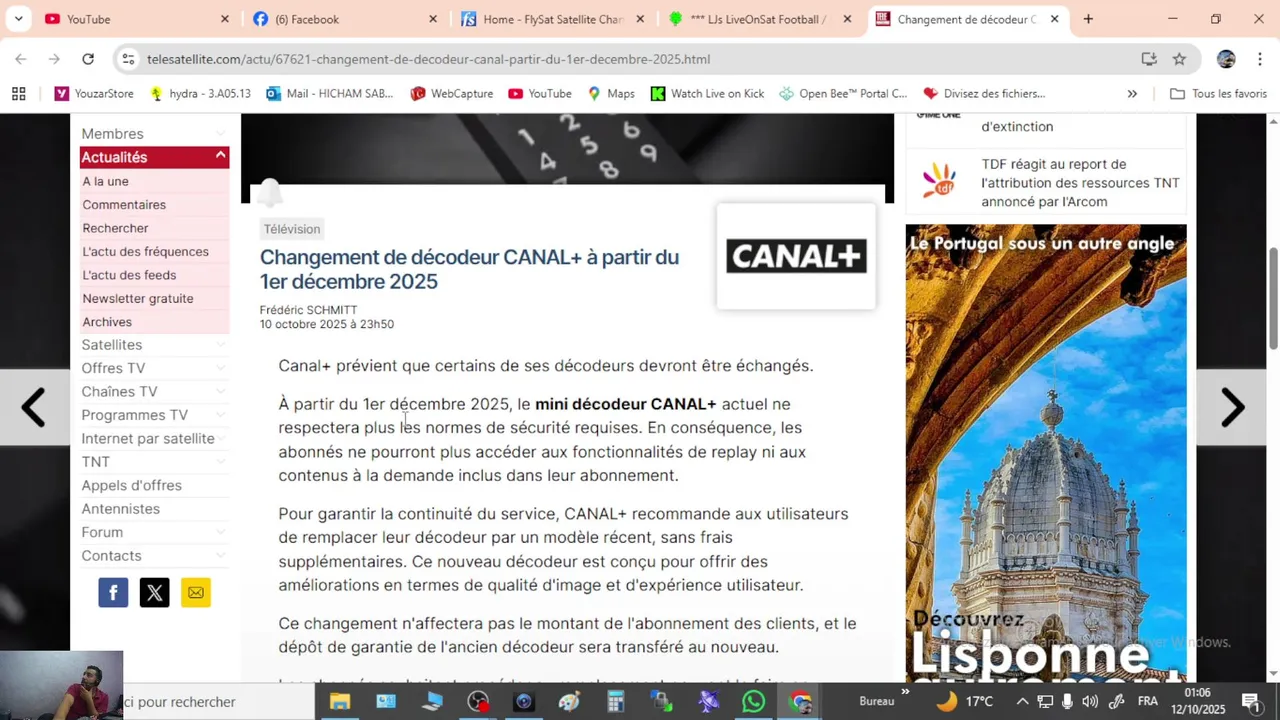The image size is (1280, 720).
Task: Click the Lisbonne Portugal advertisement
Action: coord(1046,453)
